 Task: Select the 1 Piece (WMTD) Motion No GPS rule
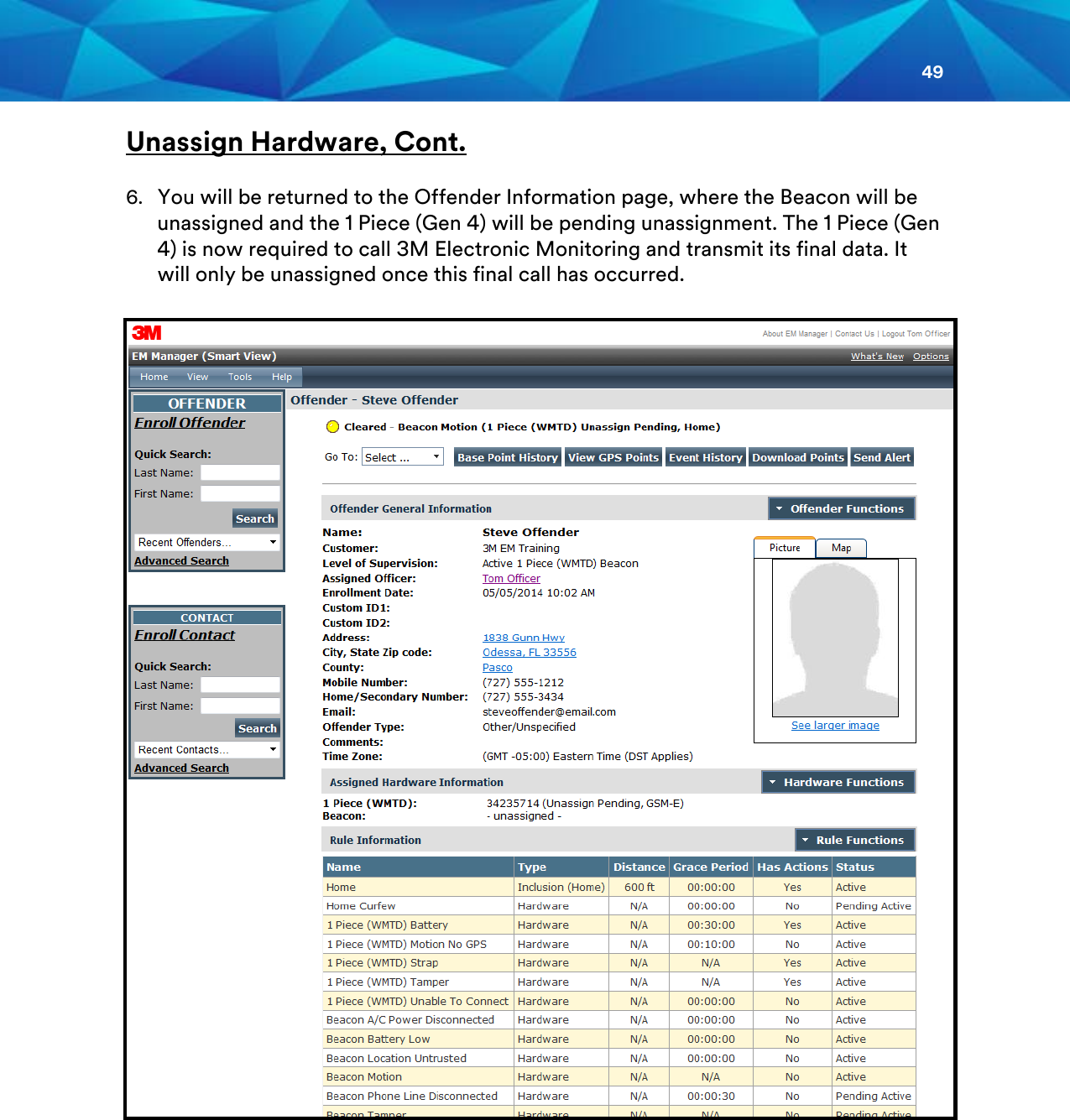(619, 945)
